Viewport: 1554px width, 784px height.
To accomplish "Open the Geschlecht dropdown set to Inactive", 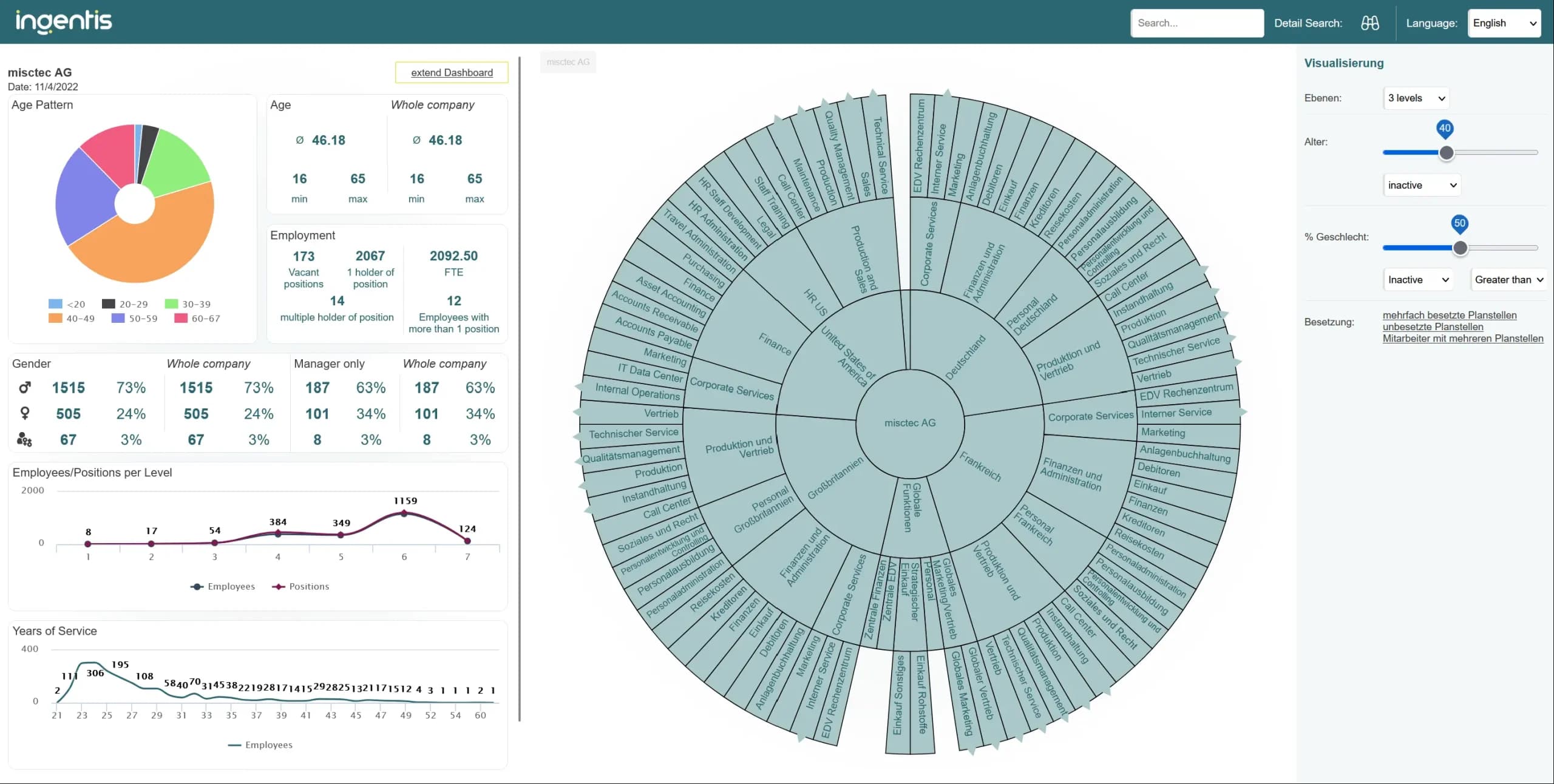I will [x=1418, y=280].
